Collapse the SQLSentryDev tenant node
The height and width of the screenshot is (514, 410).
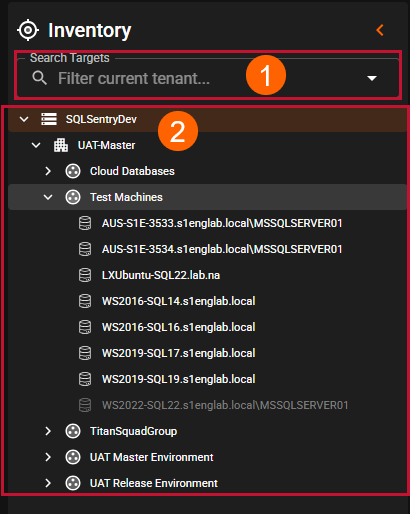click(24, 119)
